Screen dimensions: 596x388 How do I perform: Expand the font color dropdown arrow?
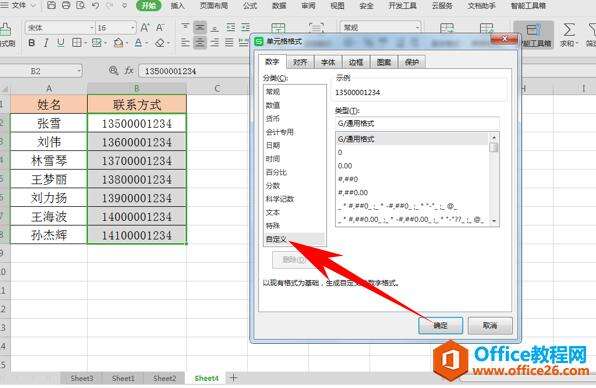146,43
